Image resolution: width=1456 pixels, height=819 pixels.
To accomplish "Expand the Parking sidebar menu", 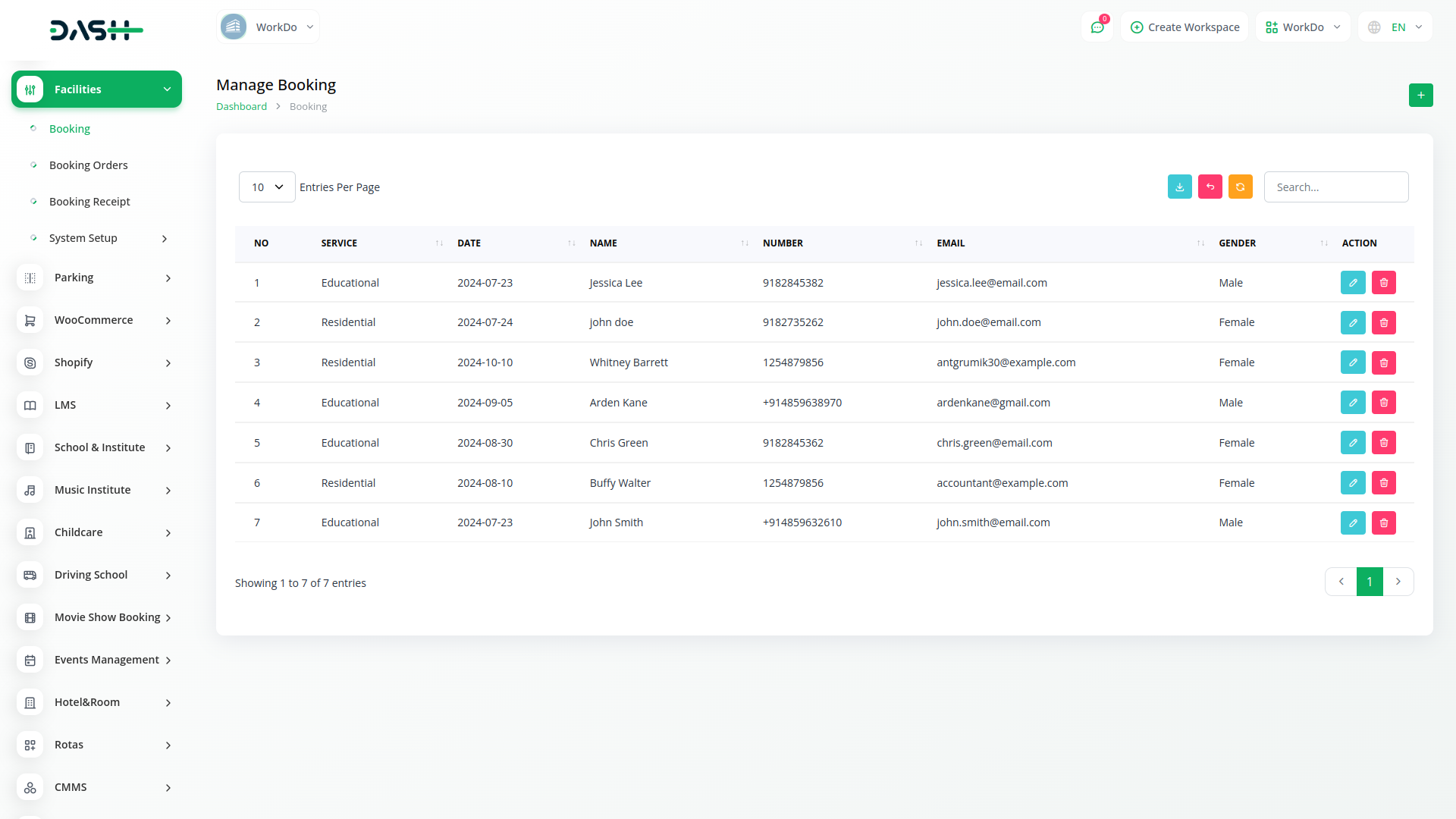I will (x=96, y=278).
